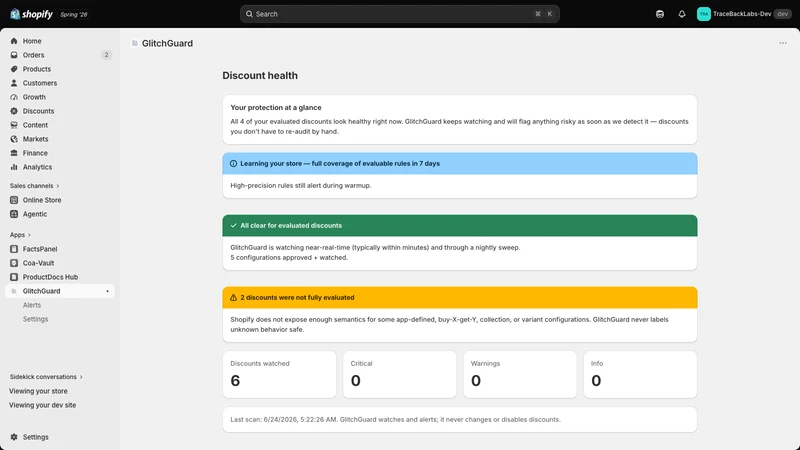Open the three-dot app menu
The image size is (800, 450).
[x=783, y=43]
